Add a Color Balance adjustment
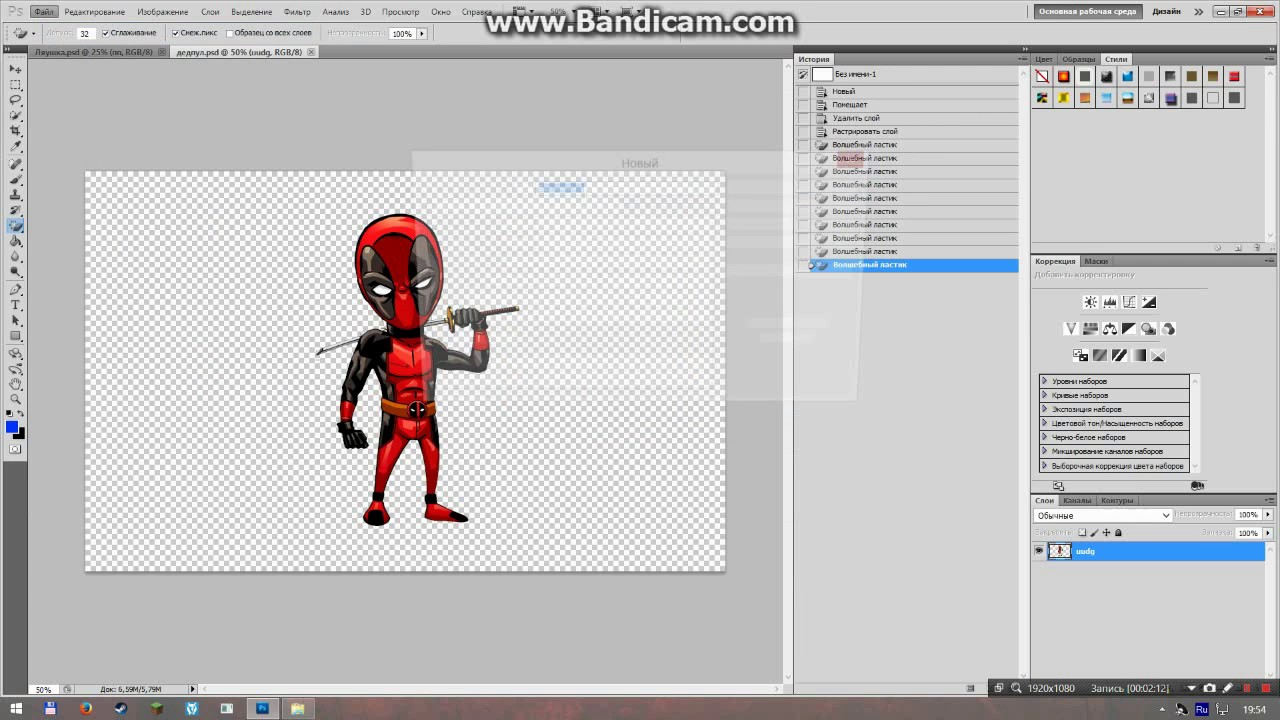The height and width of the screenshot is (720, 1280). [x=1110, y=328]
